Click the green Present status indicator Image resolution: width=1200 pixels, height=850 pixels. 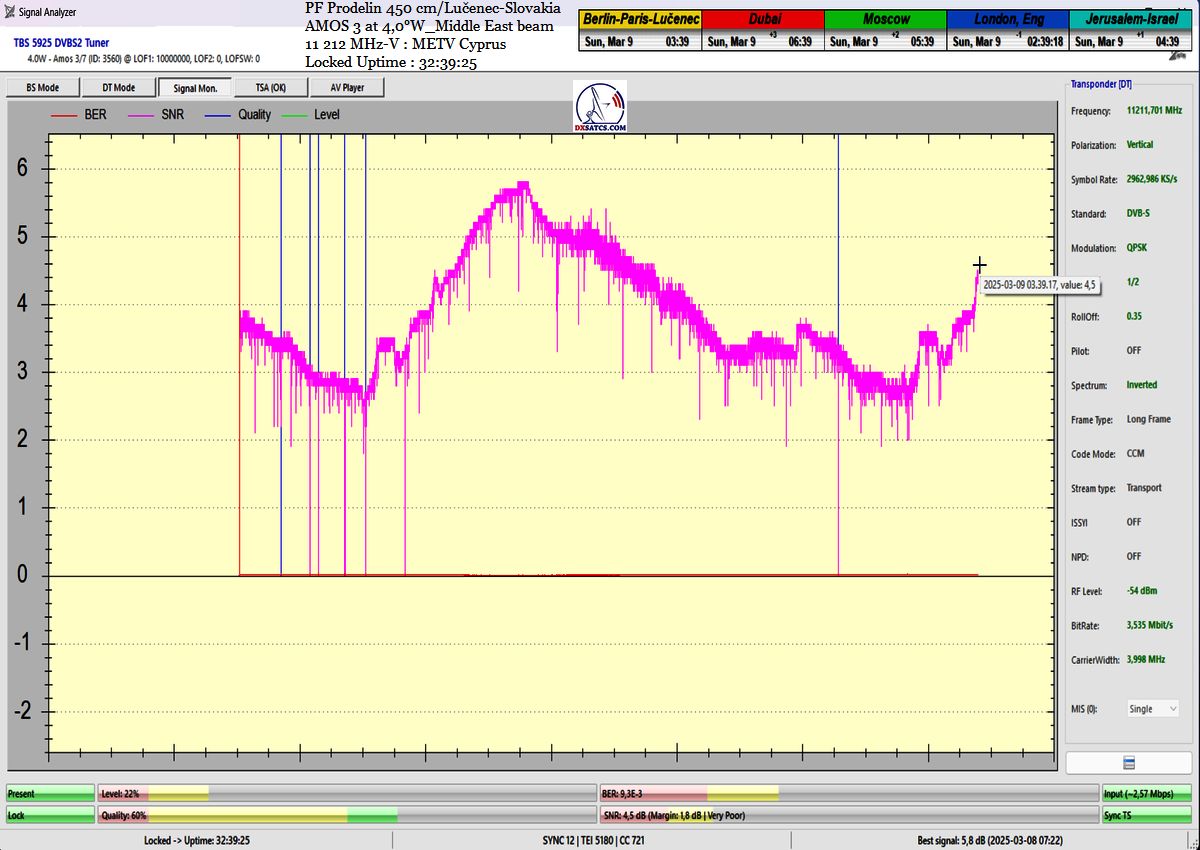pyautogui.click(x=50, y=793)
